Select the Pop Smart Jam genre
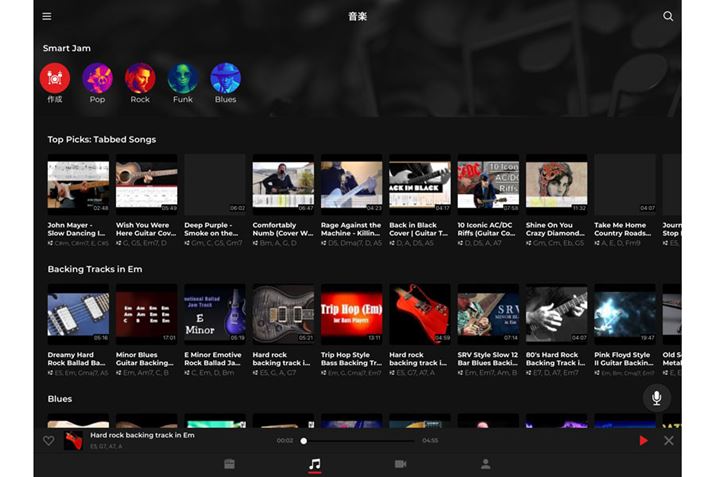715x477 pixels. (97, 78)
